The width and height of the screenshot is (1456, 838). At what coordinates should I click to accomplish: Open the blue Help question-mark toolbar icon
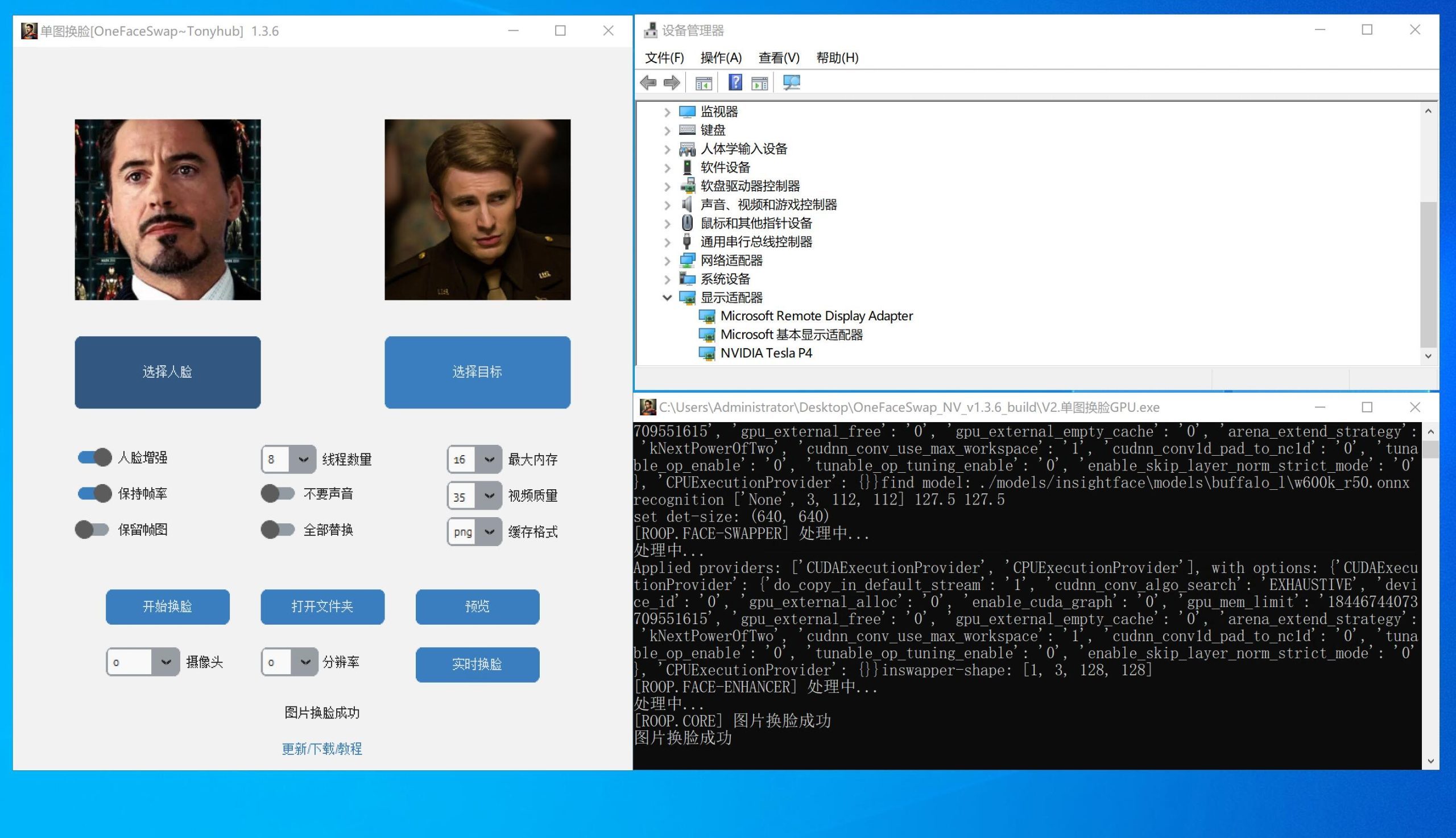coord(735,82)
